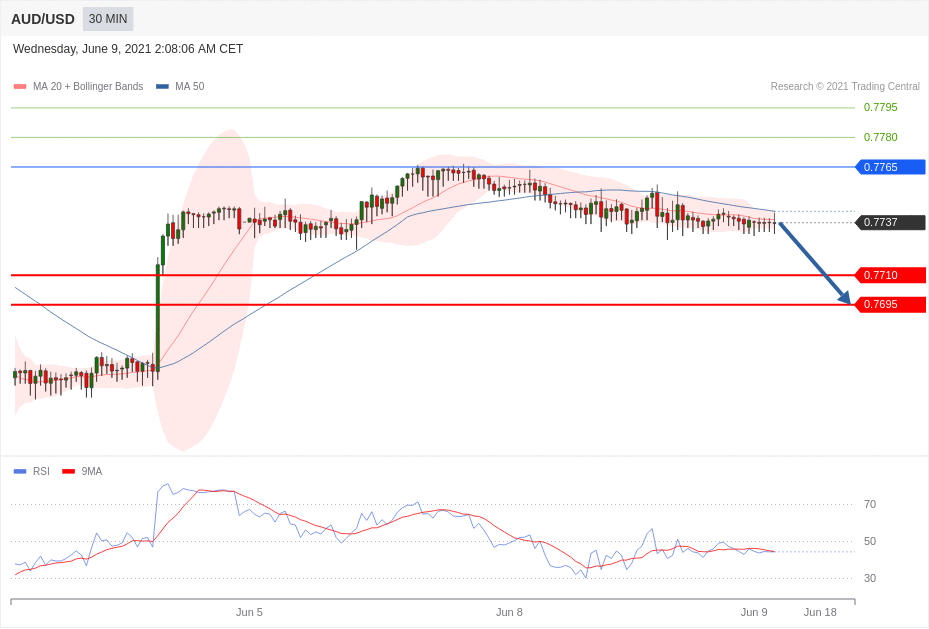The image size is (929, 629).
Task: Select the 0.7765 blue pivot price tag
Action: (x=890, y=167)
